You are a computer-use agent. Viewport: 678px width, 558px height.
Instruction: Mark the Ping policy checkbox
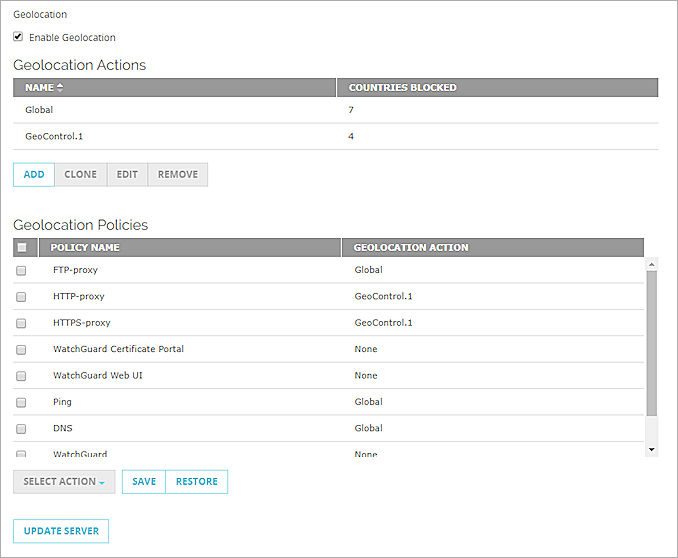pyautogui.click(x=21, y=402)
